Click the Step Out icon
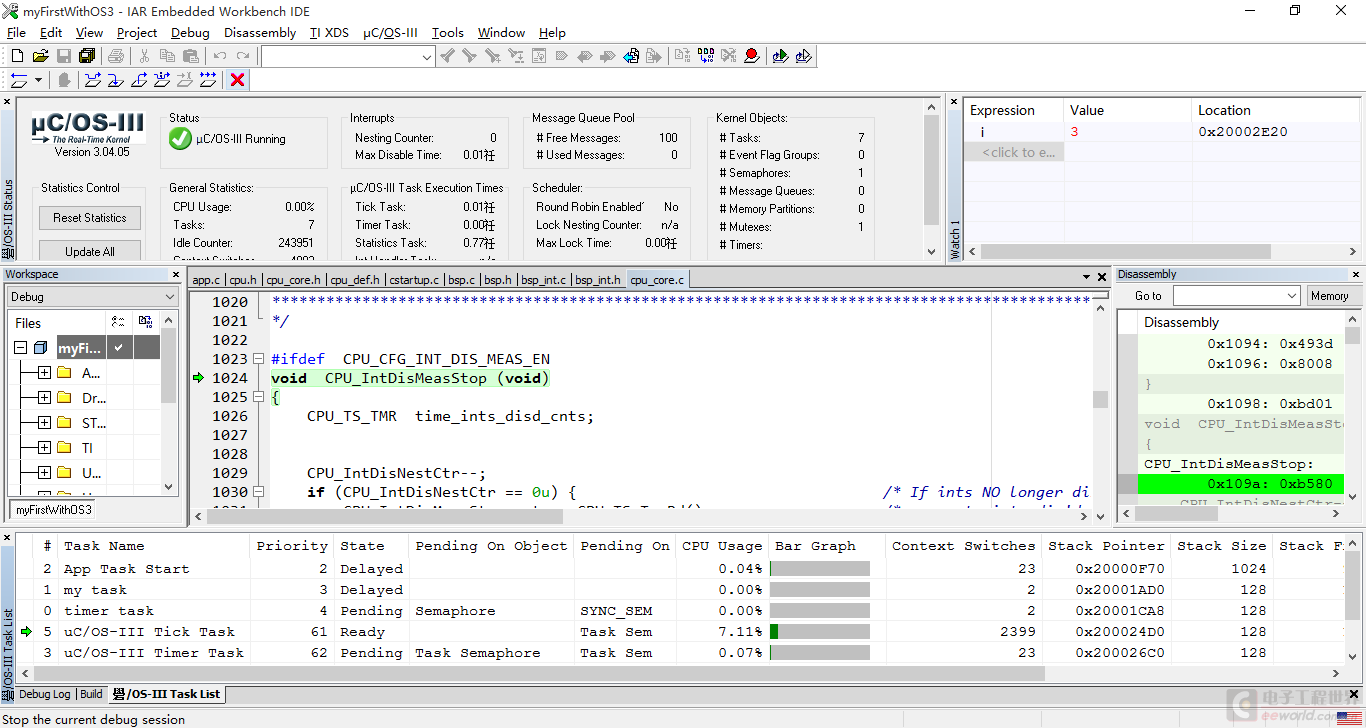The height and width of the screenshot is (728, 1366). tap(139, 80)
